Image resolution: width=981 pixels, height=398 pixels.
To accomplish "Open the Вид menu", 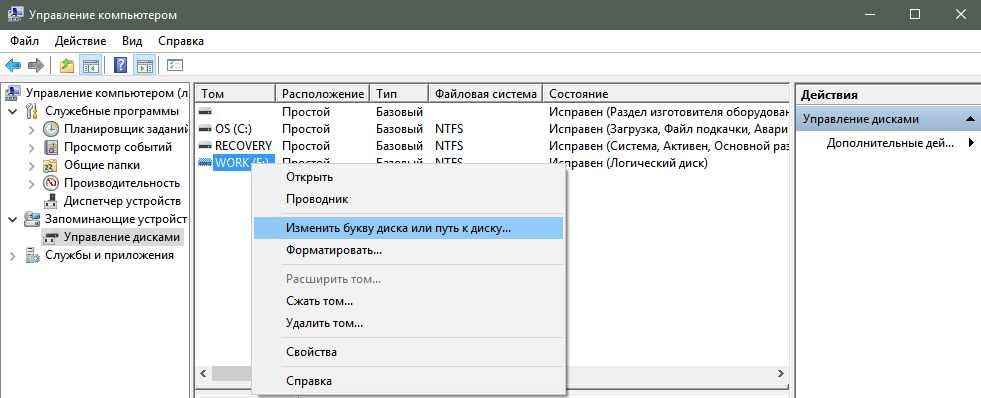I will click(132, 41).
